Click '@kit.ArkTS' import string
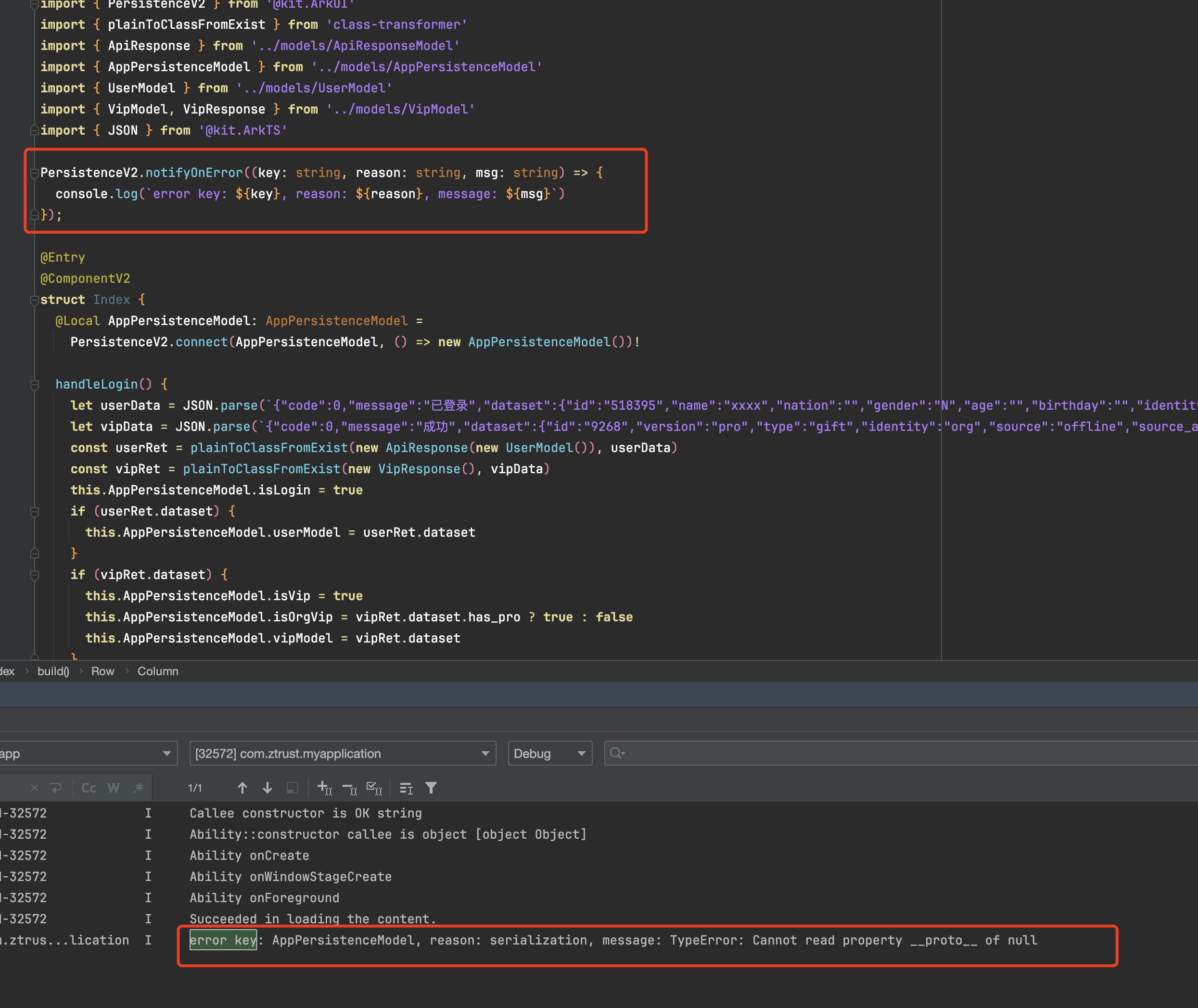The image size is (1198, 1008). point(243,130)
